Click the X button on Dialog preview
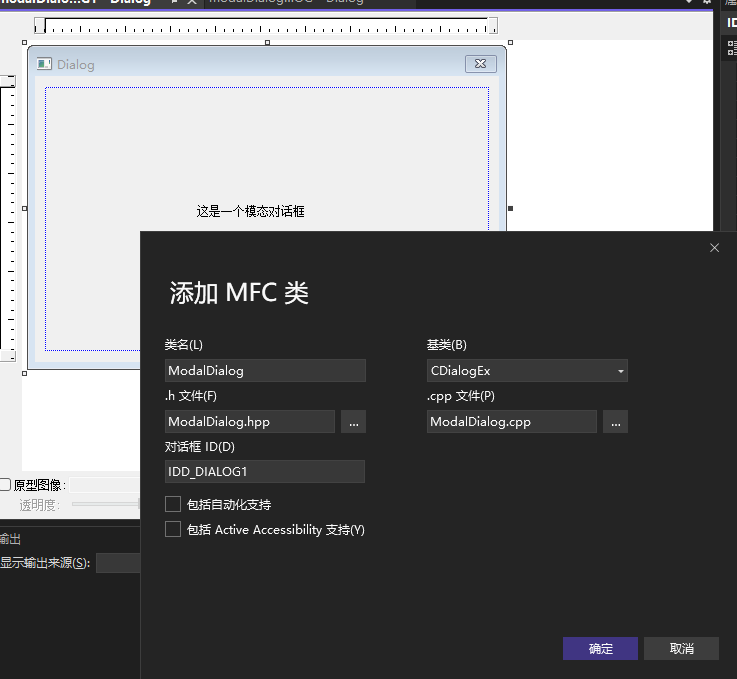The image size is (737, 679). pyautogui.click(x=480, y=64)
